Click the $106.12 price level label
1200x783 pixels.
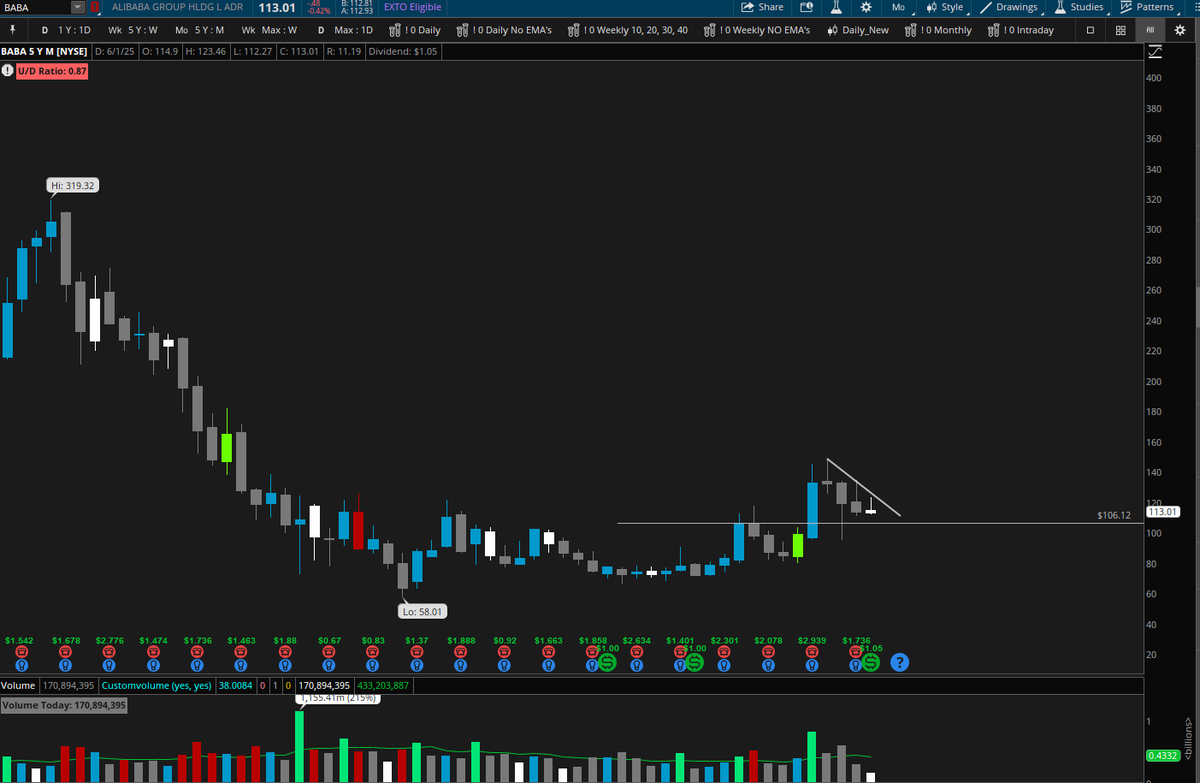1113,515
